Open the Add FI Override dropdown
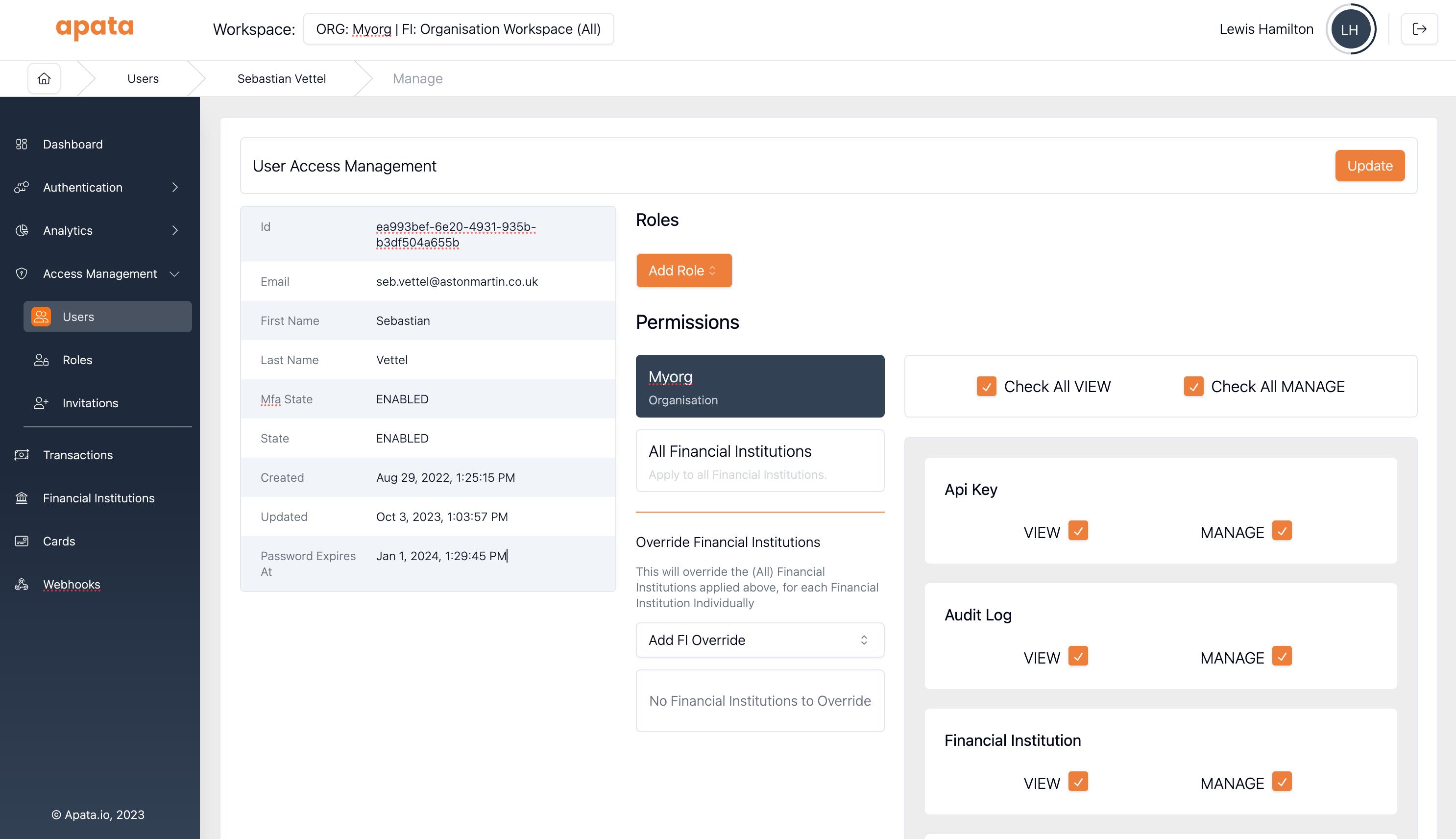 (x=759, y=640)
